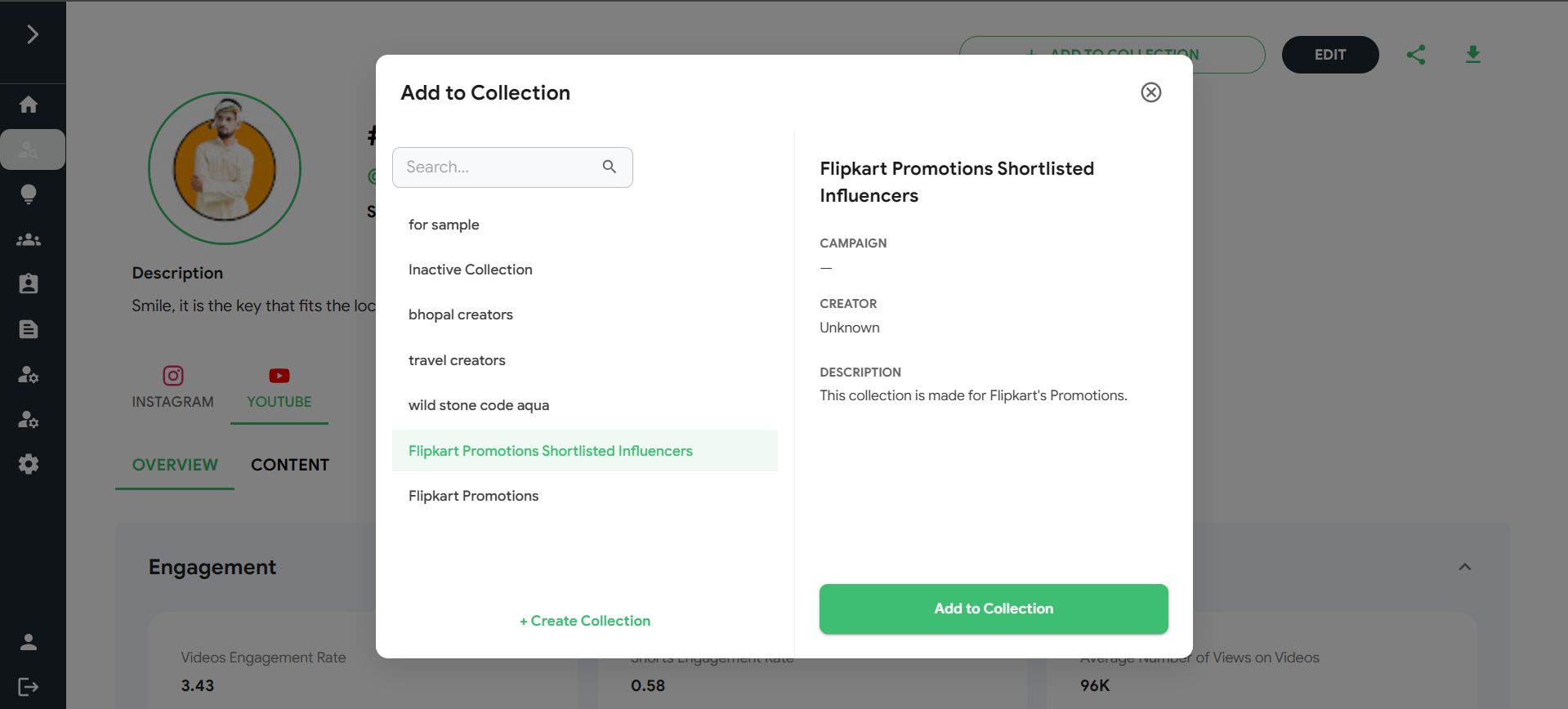Screen dimensions: 1568x709
Task: Switch to the Instagram tab
Action: click(172, 388)
